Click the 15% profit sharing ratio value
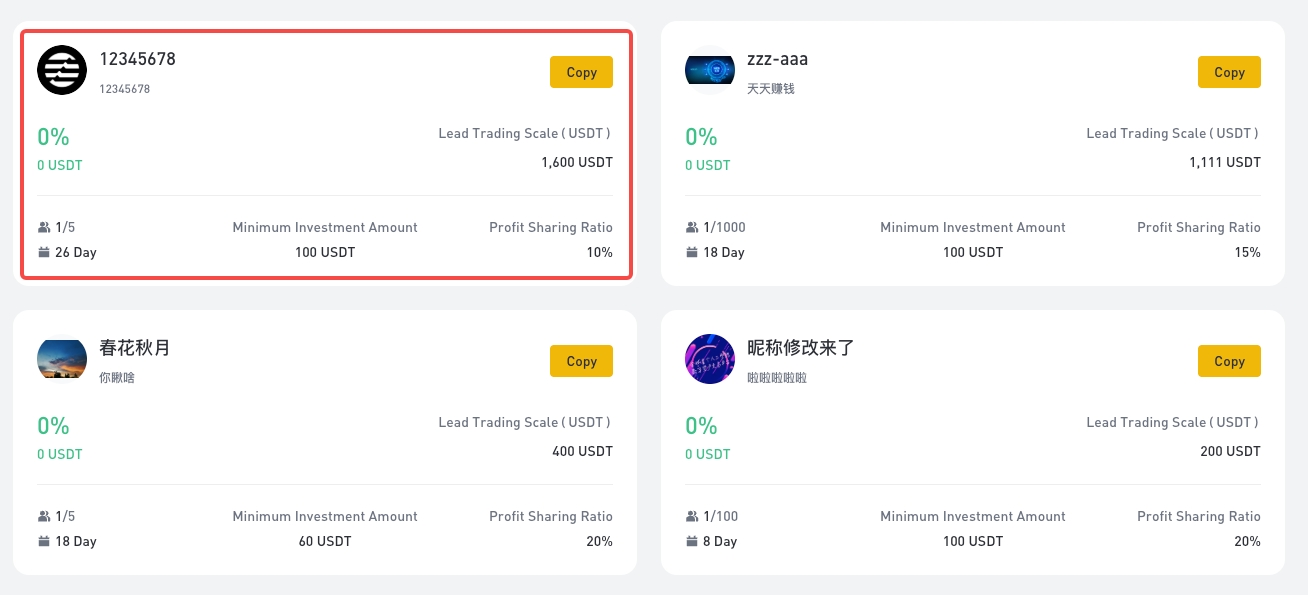 (x=1247, y=252)
